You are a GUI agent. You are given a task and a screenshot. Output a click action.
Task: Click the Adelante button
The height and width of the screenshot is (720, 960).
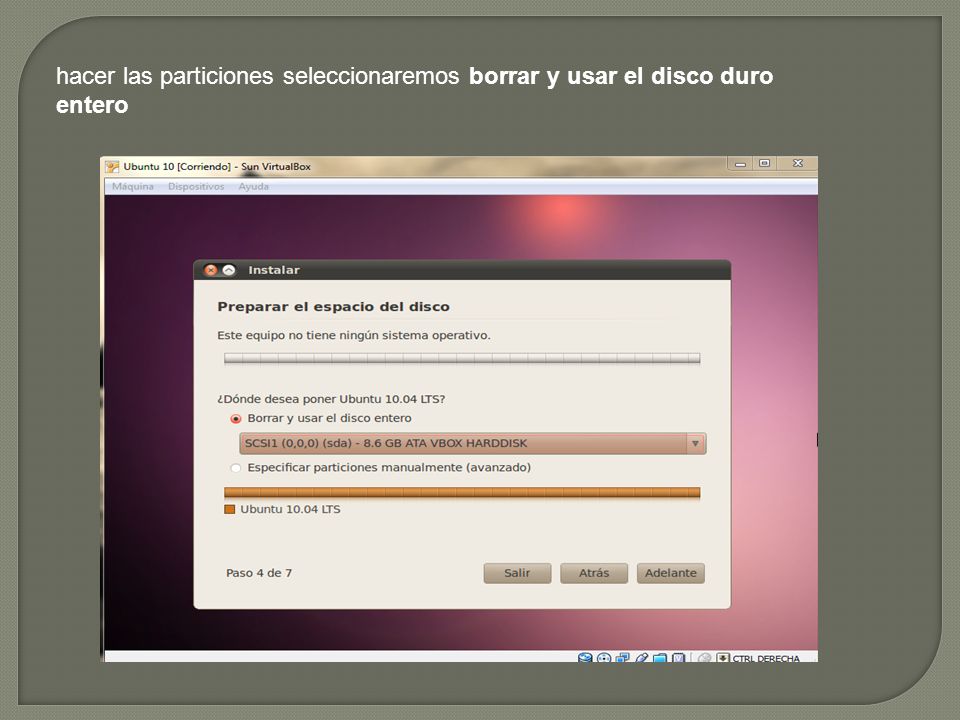click(670, 573)
